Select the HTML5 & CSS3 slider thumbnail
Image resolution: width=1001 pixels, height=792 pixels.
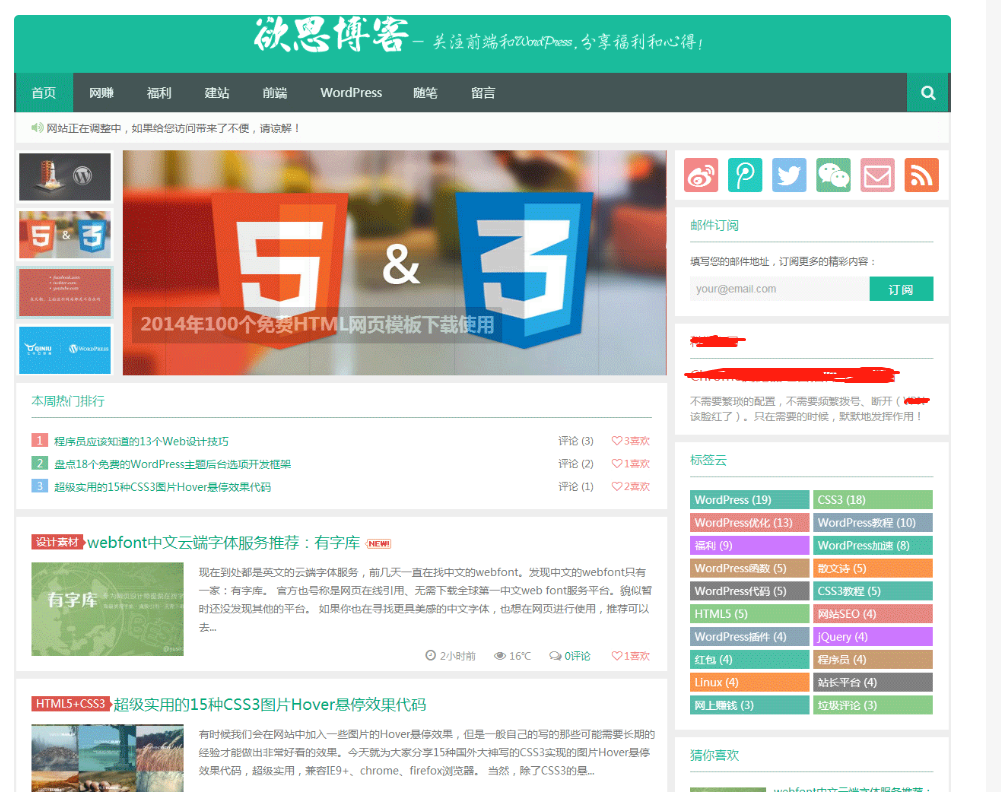(65, 236)
